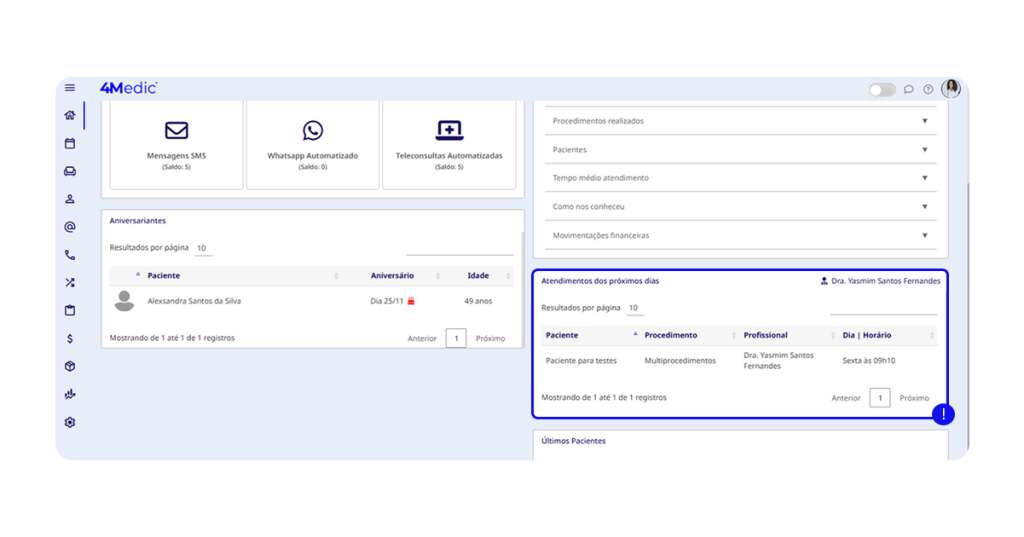The image size is (1024, 537).
Task: Open the chat bubble icon in header
Action: pyautogui.click(x=909, y=89)
